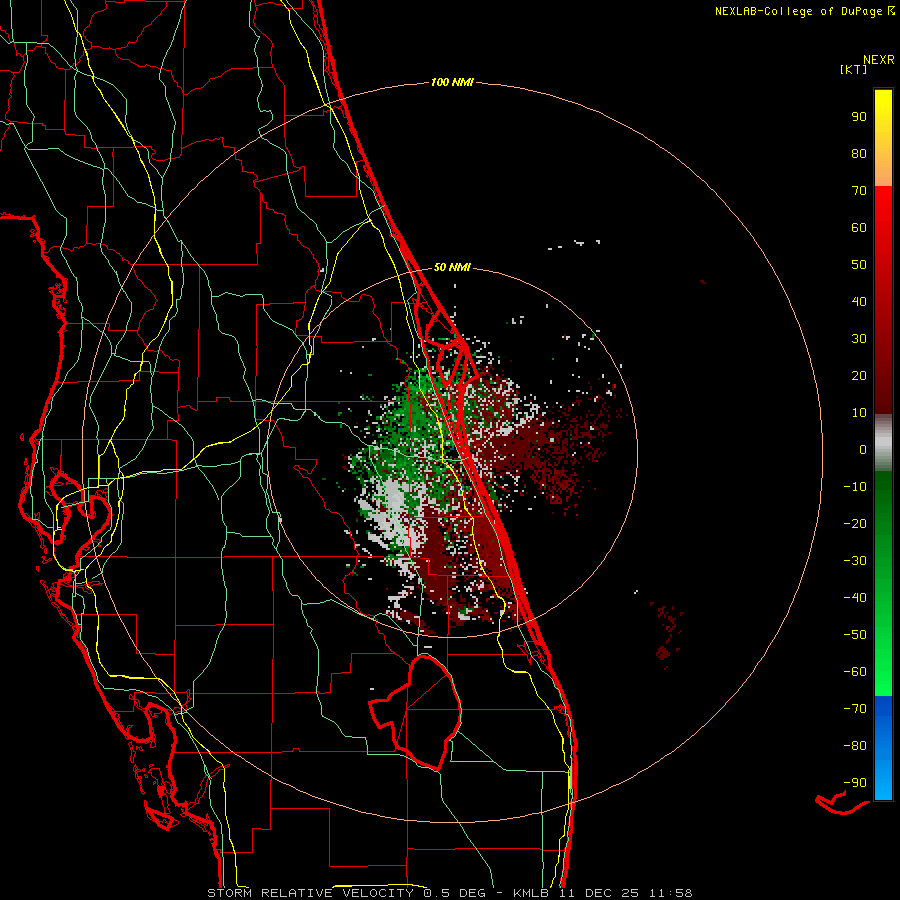900x900 pixels.
Task: Click the -80 value on velocity scale
Action: click(855, 746)
